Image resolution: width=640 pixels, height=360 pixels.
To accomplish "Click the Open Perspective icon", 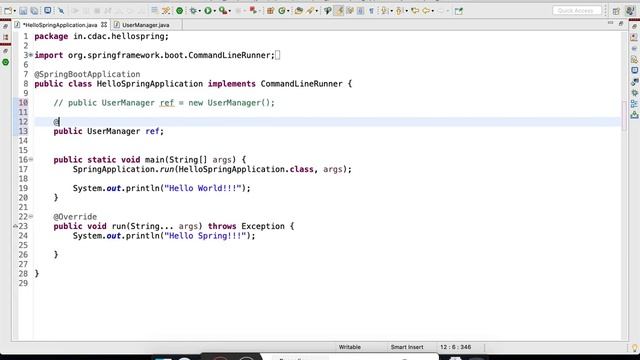I will click(616, 11).
